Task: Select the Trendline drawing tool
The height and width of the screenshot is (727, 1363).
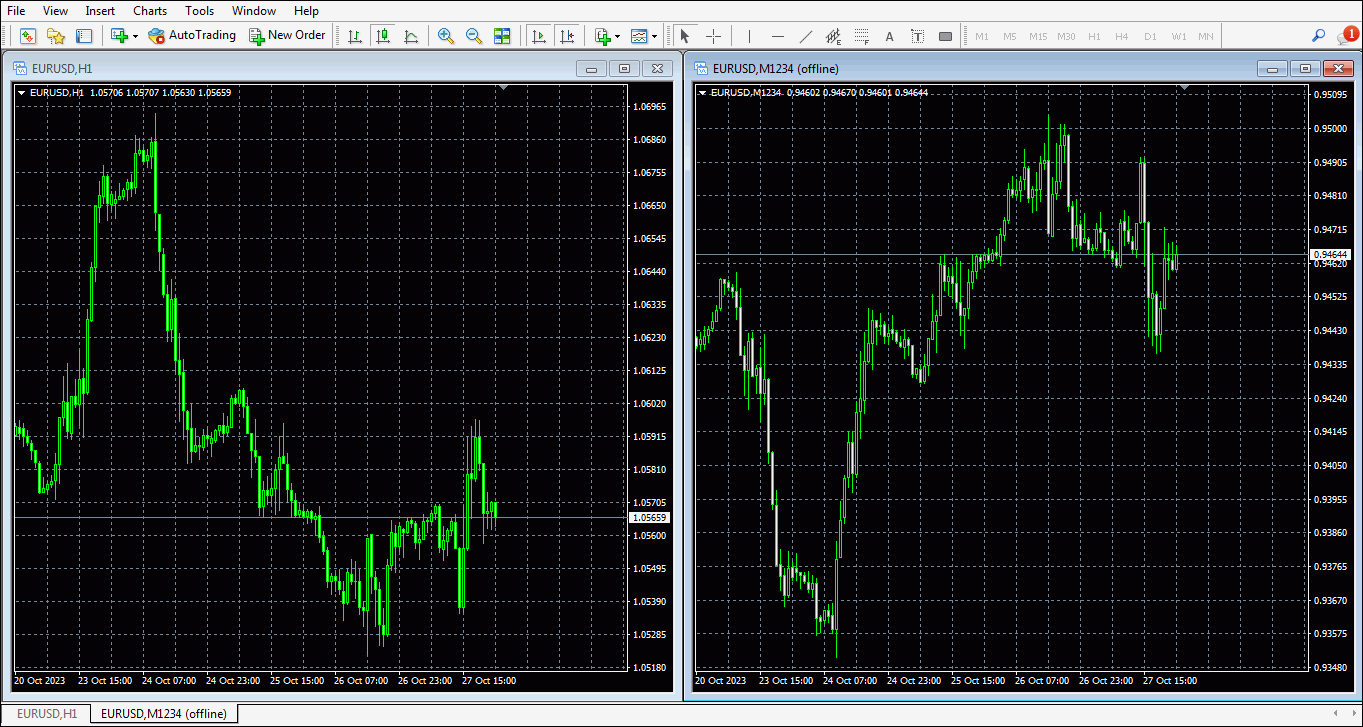Action: click(805, 36)
